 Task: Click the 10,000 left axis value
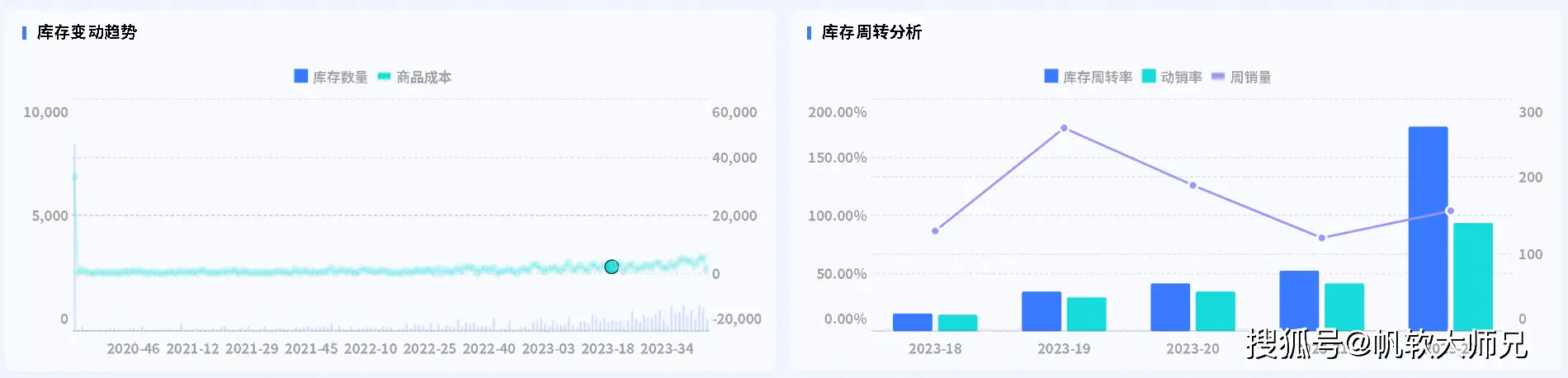pos(45,112)
